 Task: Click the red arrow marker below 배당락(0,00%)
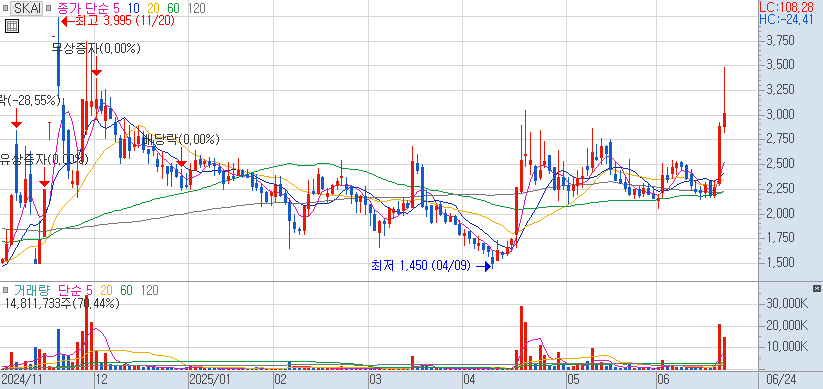pyautogui.click(x=182, y=157)
